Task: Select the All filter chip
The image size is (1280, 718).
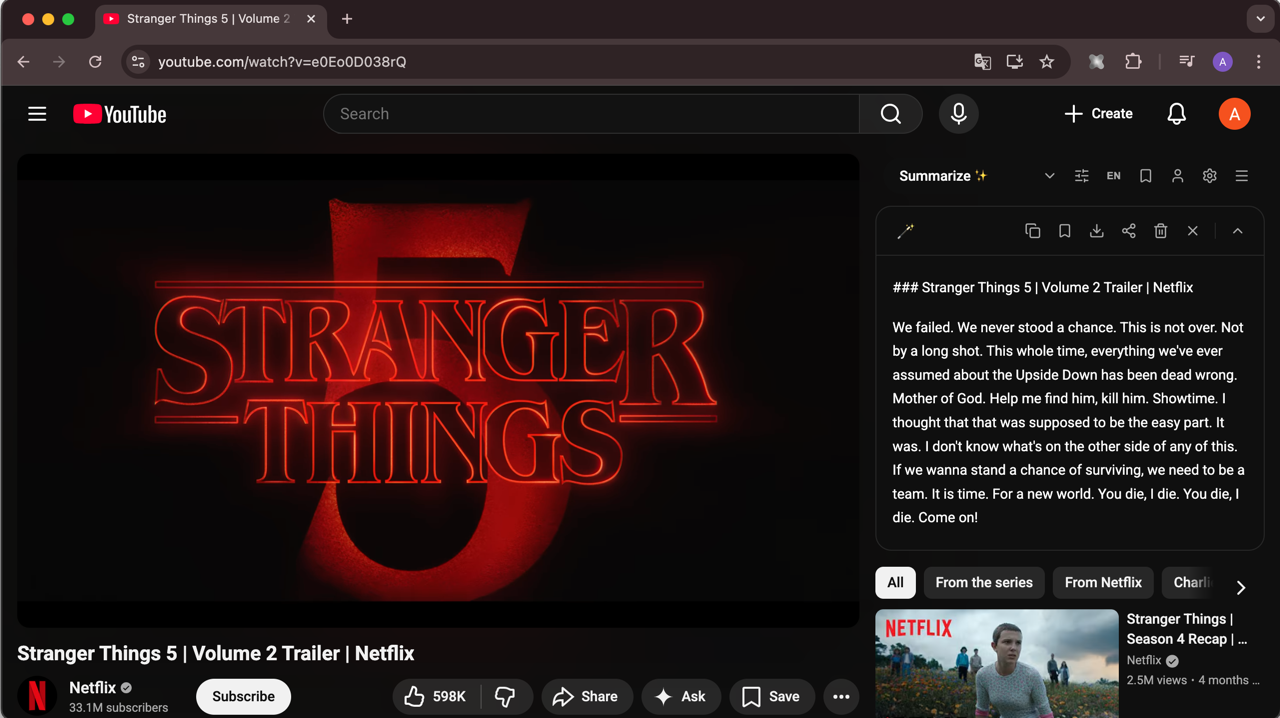Action: pos(895,582)
